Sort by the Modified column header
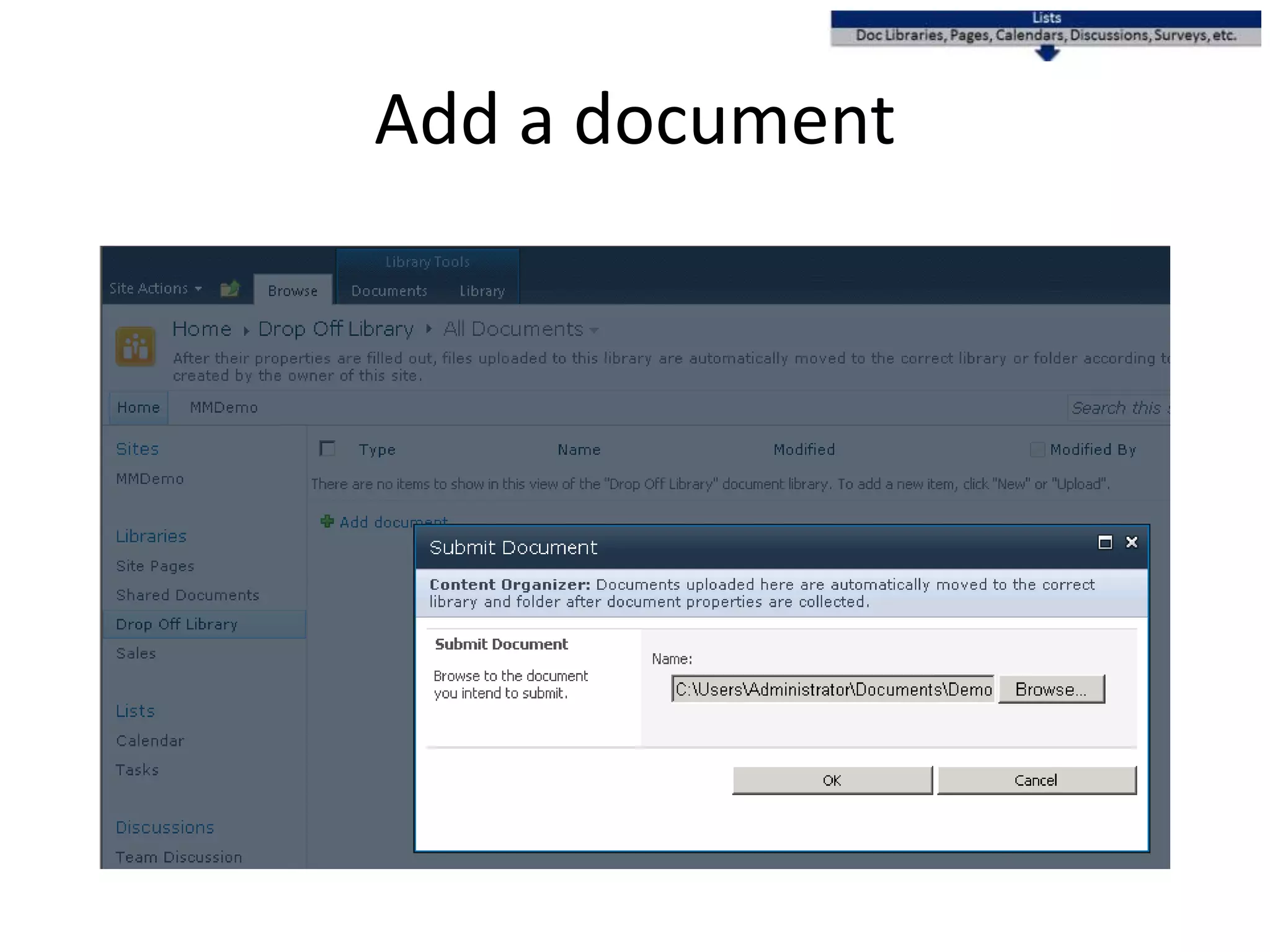1270x952 pixels. (804, 449)
